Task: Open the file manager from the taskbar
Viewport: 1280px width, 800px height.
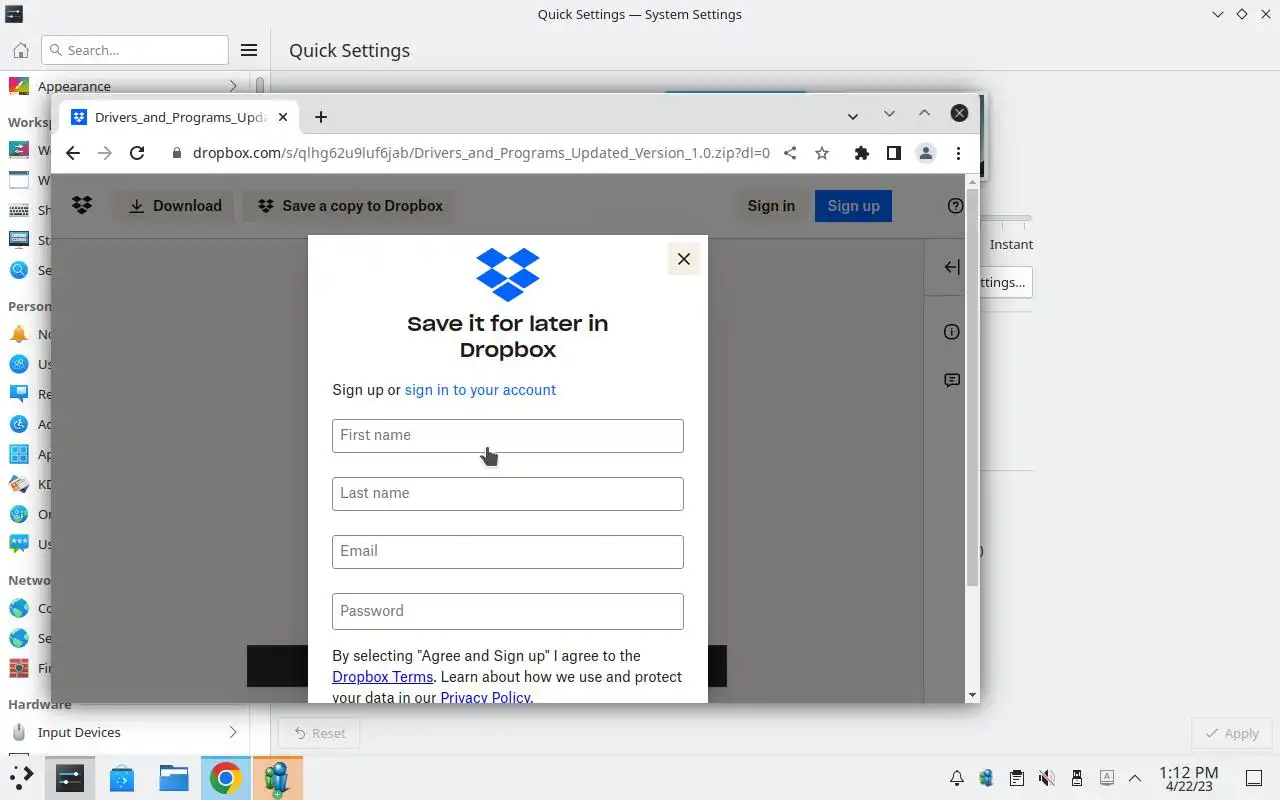Action: tap(174, 777)
